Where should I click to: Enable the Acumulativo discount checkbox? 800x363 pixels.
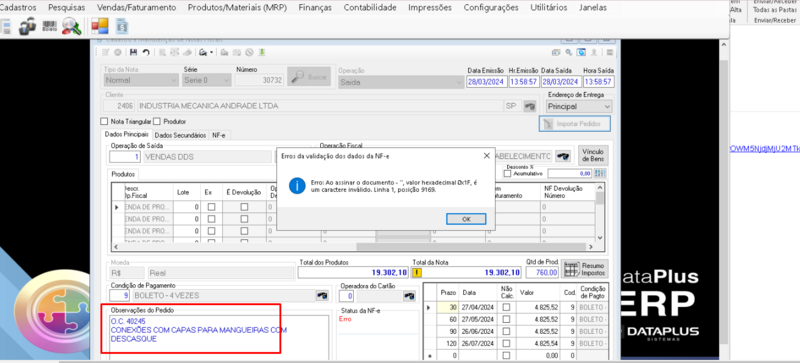[x=507, y=174]
